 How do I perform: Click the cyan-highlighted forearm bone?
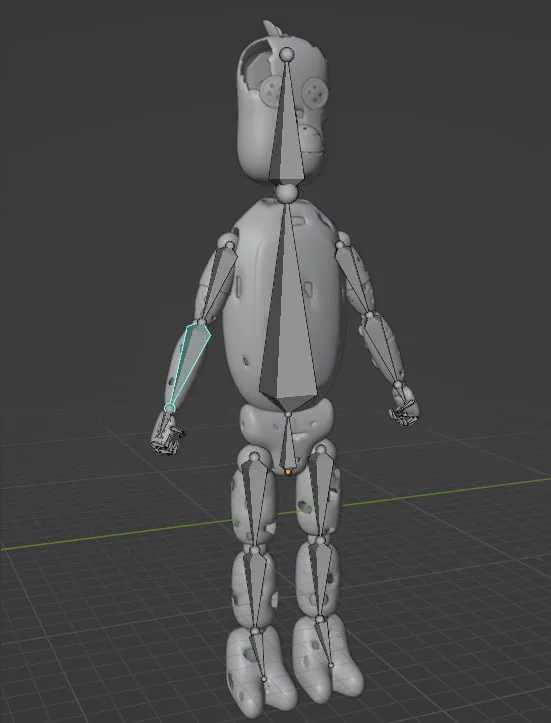pyautogui.click(x=188, y=363)
